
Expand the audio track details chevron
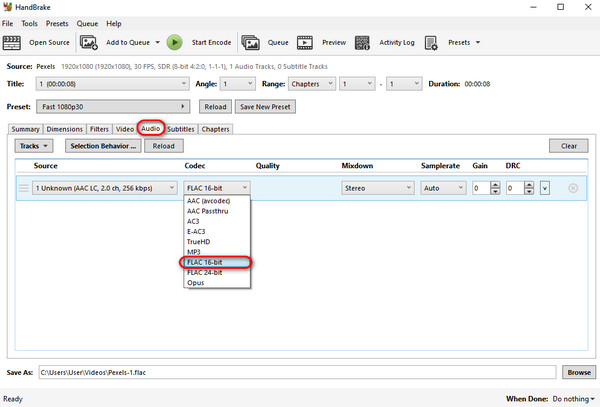click(x=545, y=188)
